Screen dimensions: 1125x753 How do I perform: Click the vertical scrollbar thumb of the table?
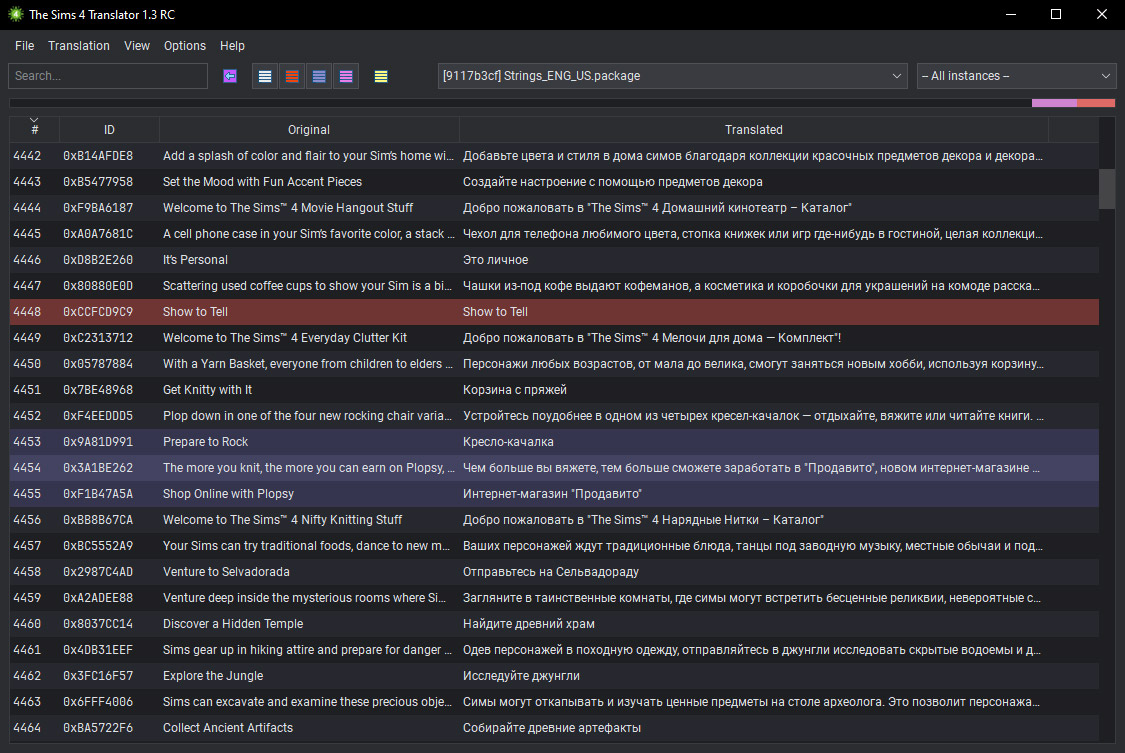click(1107, 189)
